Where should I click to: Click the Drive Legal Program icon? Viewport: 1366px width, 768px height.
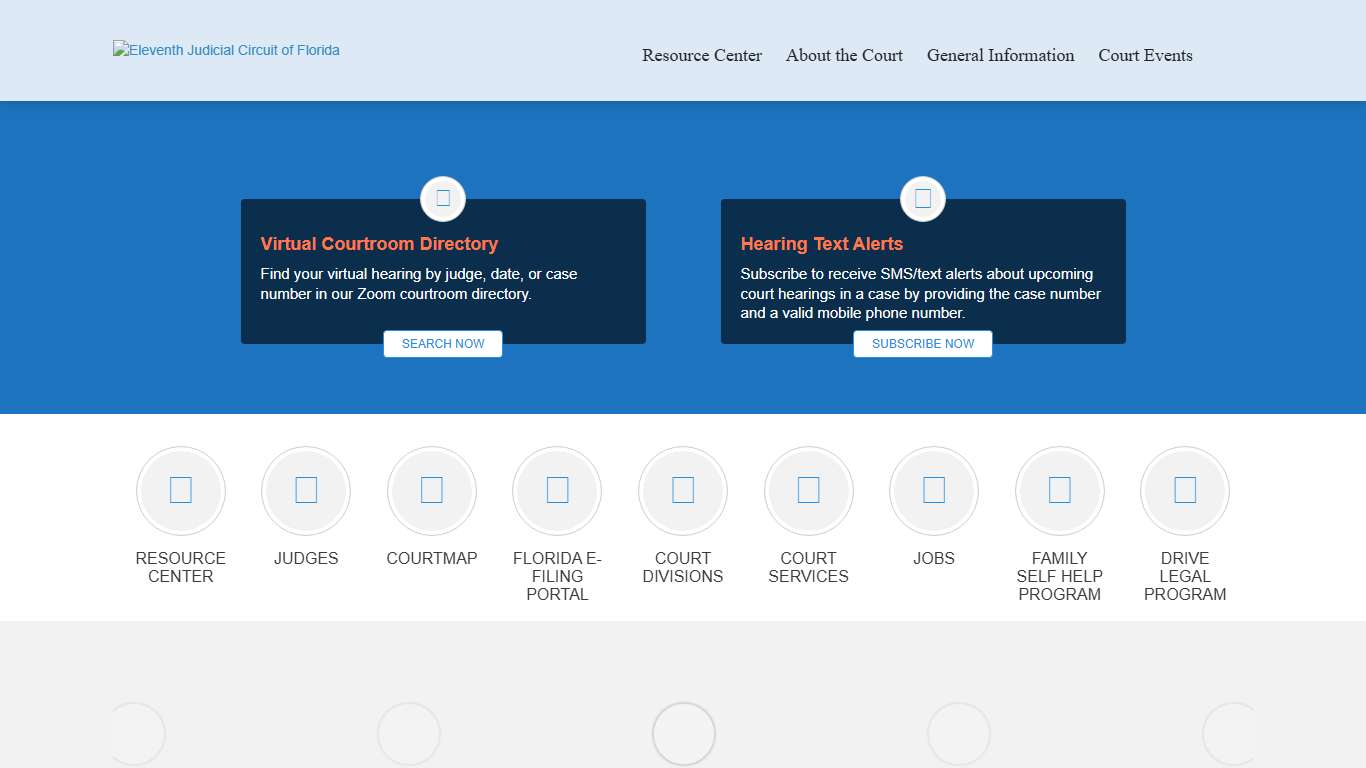(1185, 491)
